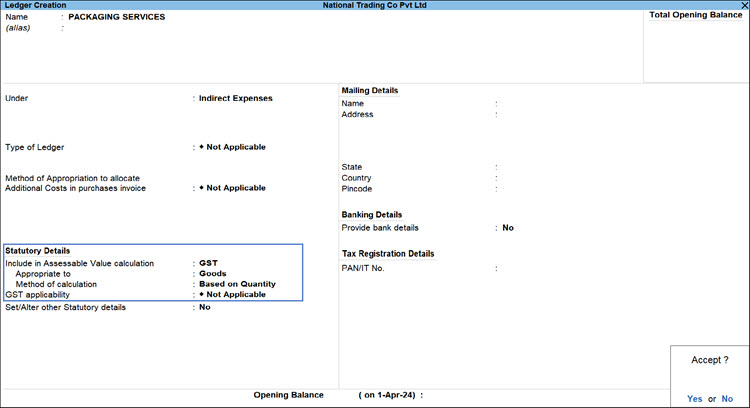Toggle Set/Alter other Statutory details
Screen dimensions: 750x408
(205, 308)
